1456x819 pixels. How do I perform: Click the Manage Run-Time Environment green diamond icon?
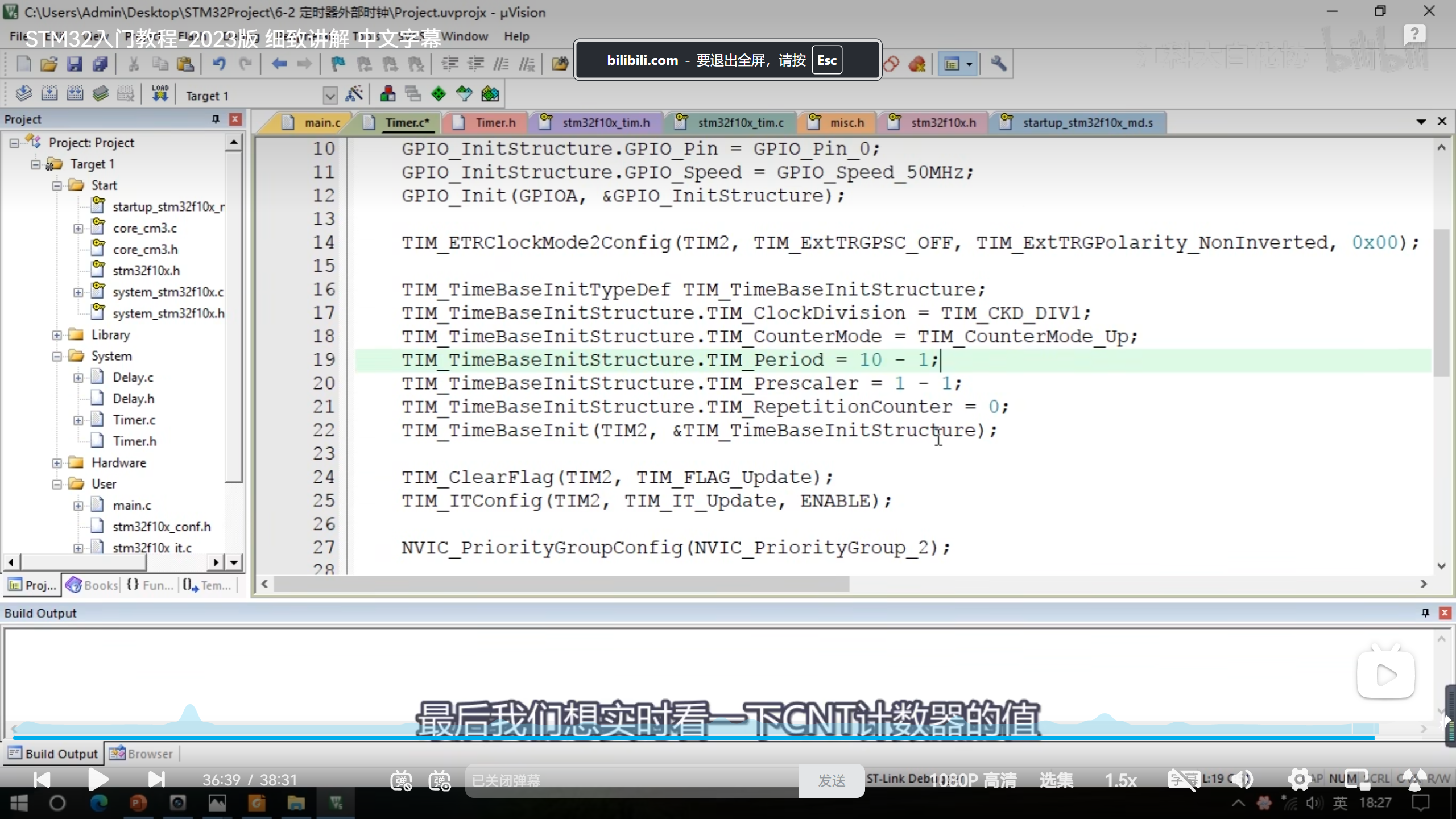coord(439,94)
